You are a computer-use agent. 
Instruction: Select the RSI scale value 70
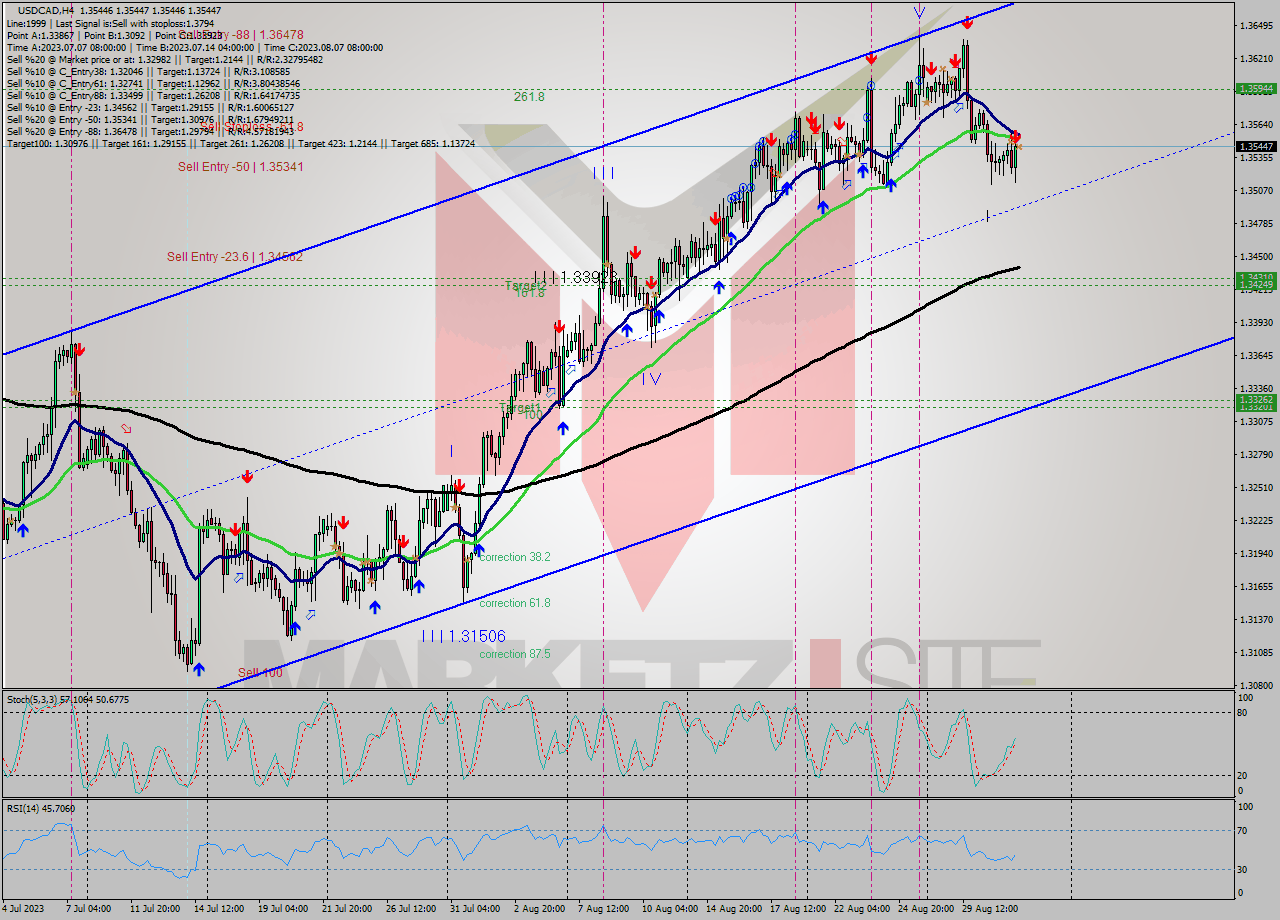pyautogui.click(x=1243, y=830)
